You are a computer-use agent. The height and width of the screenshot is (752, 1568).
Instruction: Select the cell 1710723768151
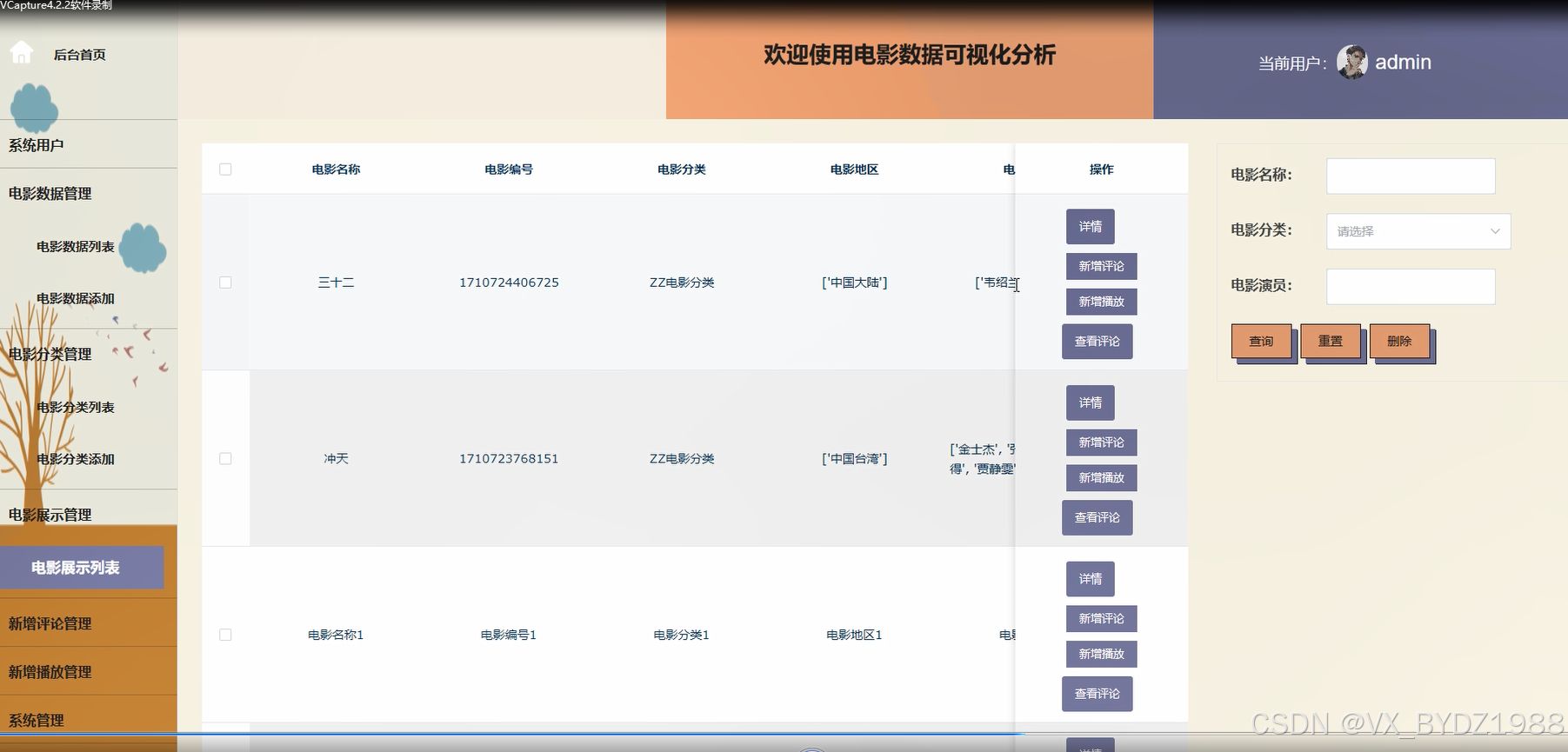[509, 458]
